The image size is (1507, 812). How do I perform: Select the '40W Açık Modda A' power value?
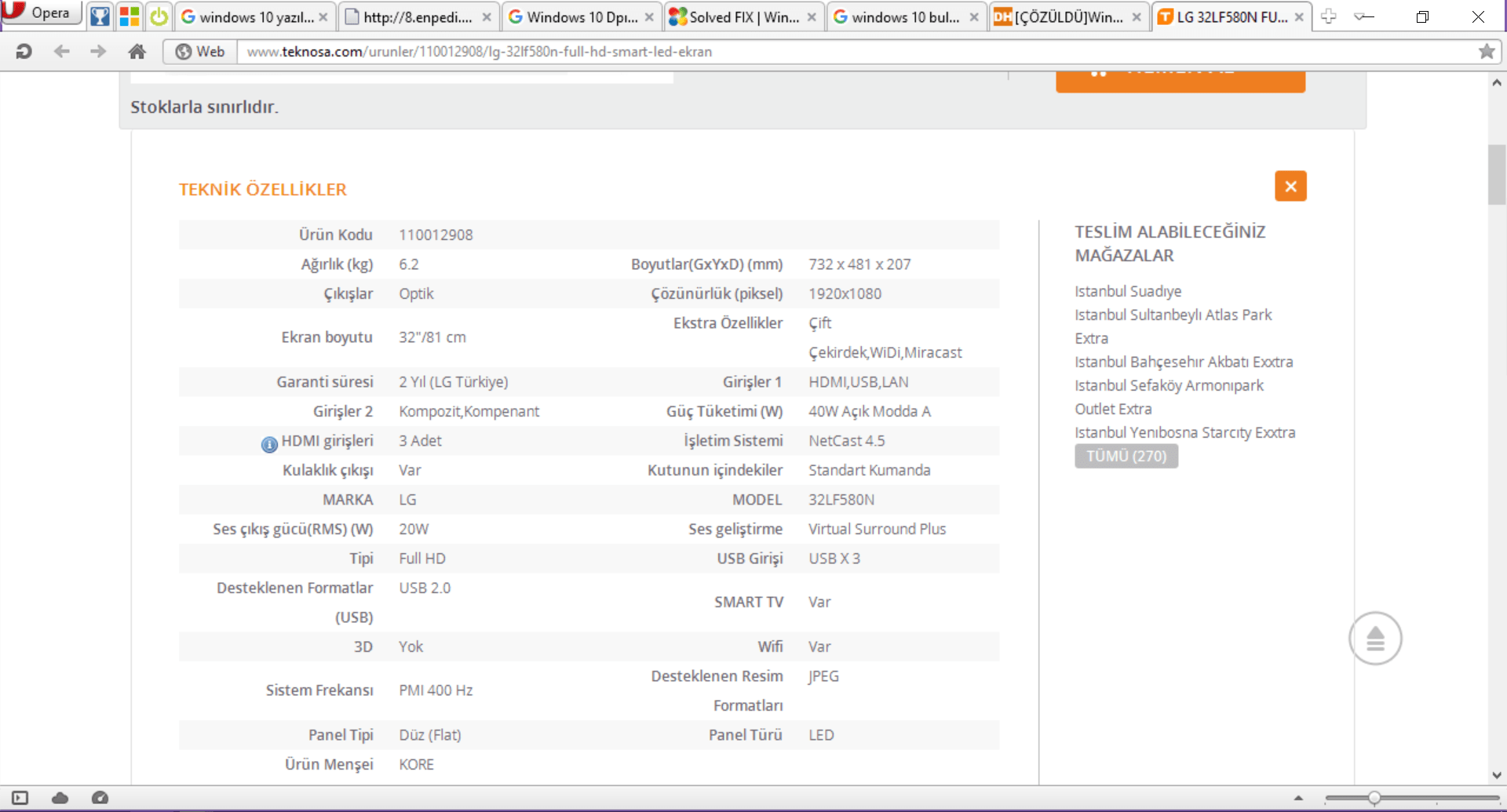pyautogui.click(x=869, y=411)
